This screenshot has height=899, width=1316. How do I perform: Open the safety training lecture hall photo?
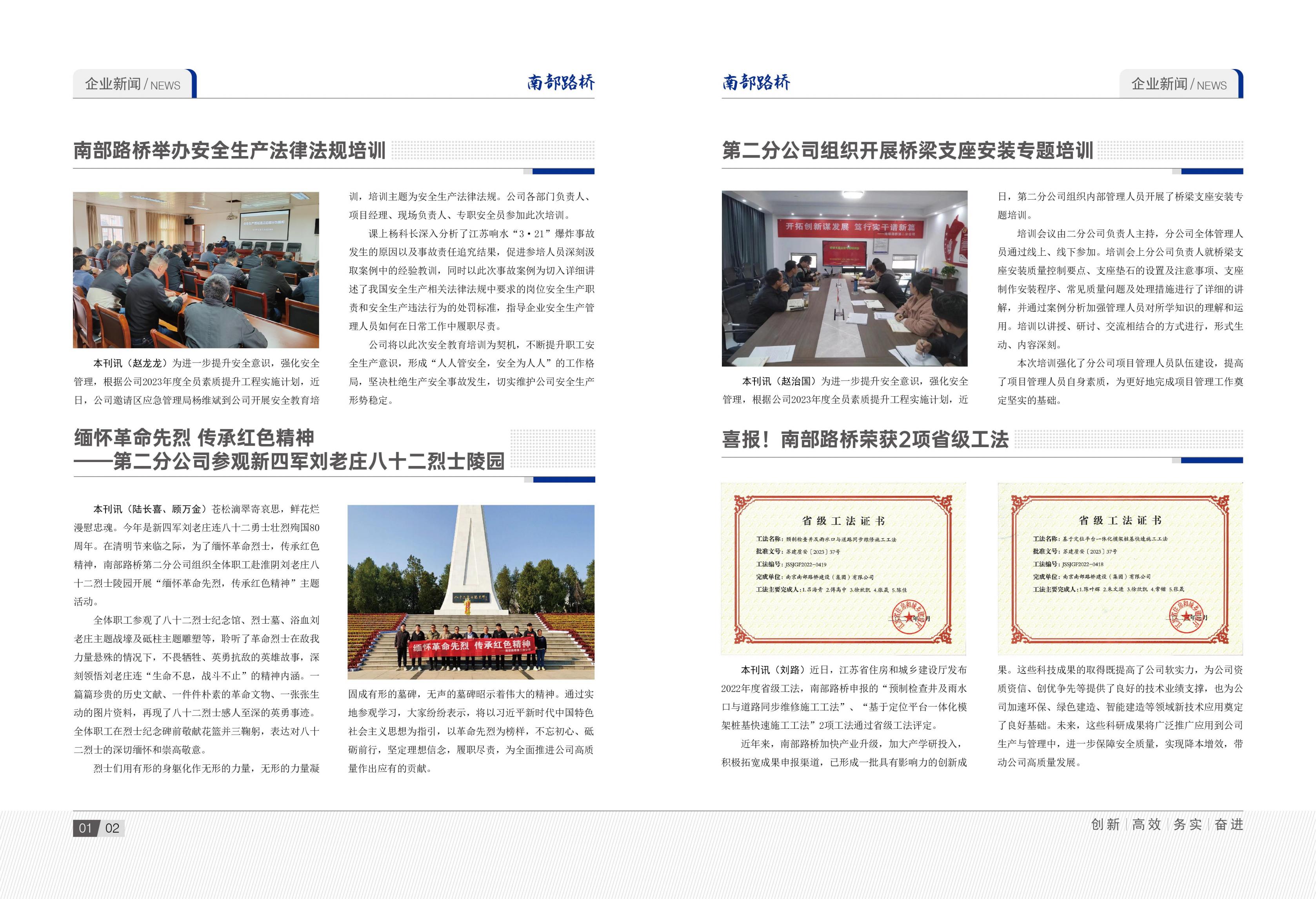click(x=196, y=269)
